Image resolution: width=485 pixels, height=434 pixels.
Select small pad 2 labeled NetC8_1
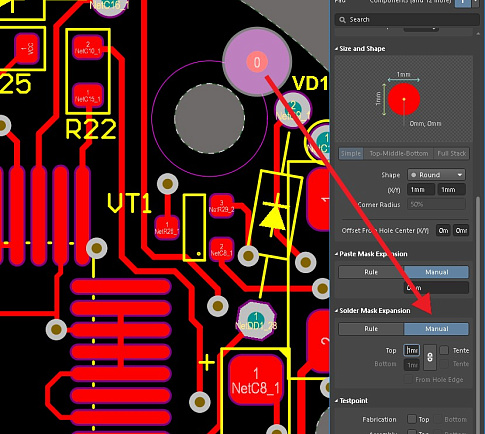click(x=221, y=250)
